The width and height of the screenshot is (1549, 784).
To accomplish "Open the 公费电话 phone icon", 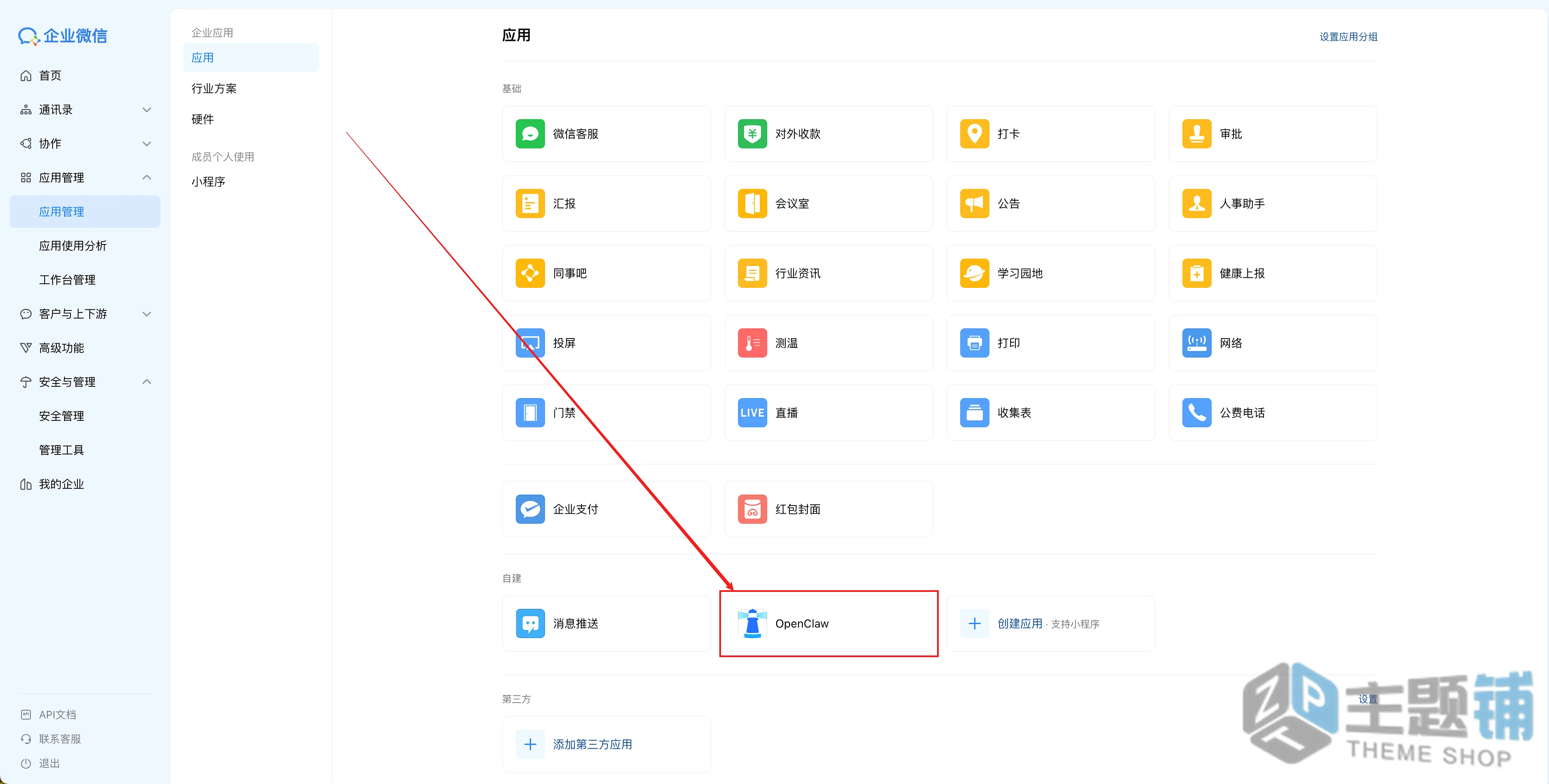I will coord(1196,412).
